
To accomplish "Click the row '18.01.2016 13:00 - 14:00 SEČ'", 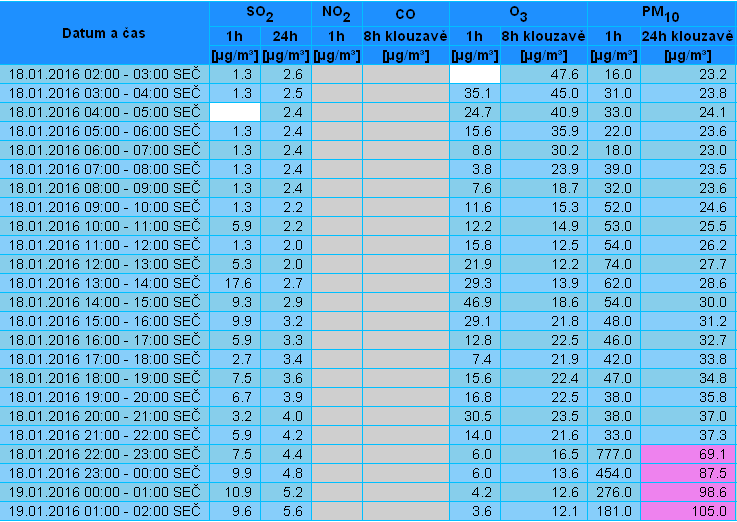I will (x=104, y=284).
